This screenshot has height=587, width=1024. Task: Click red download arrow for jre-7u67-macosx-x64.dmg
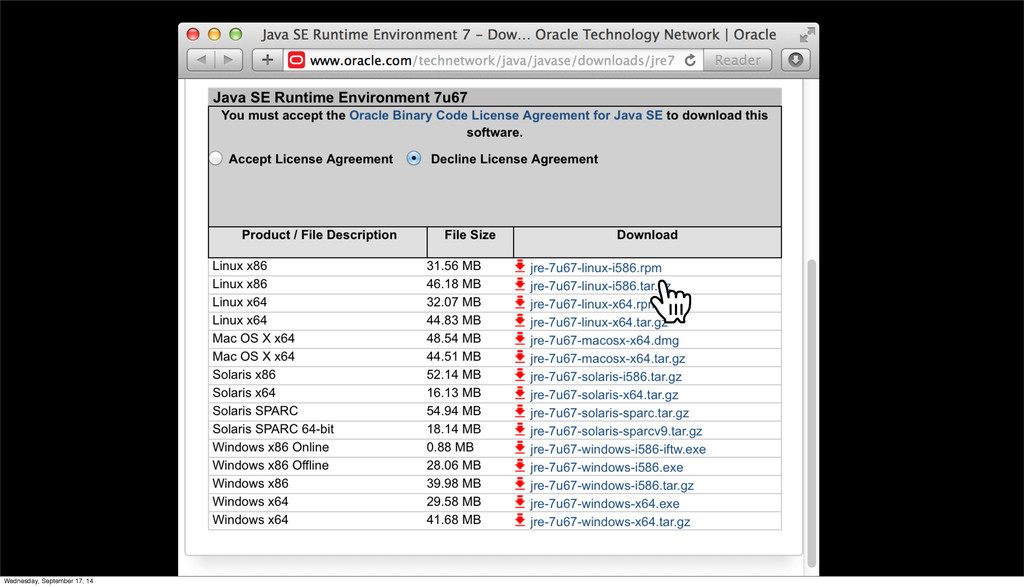pos(520,339)
